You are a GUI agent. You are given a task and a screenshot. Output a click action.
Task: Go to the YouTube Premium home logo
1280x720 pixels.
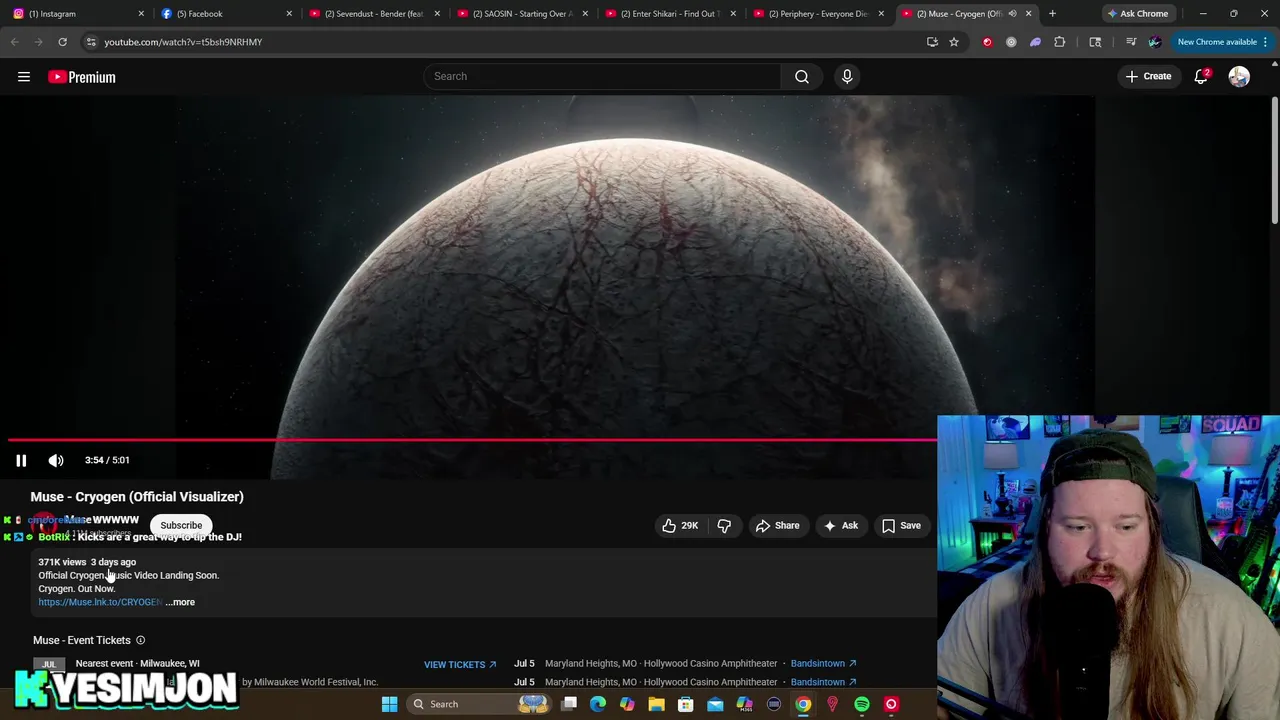coord(82,77)
